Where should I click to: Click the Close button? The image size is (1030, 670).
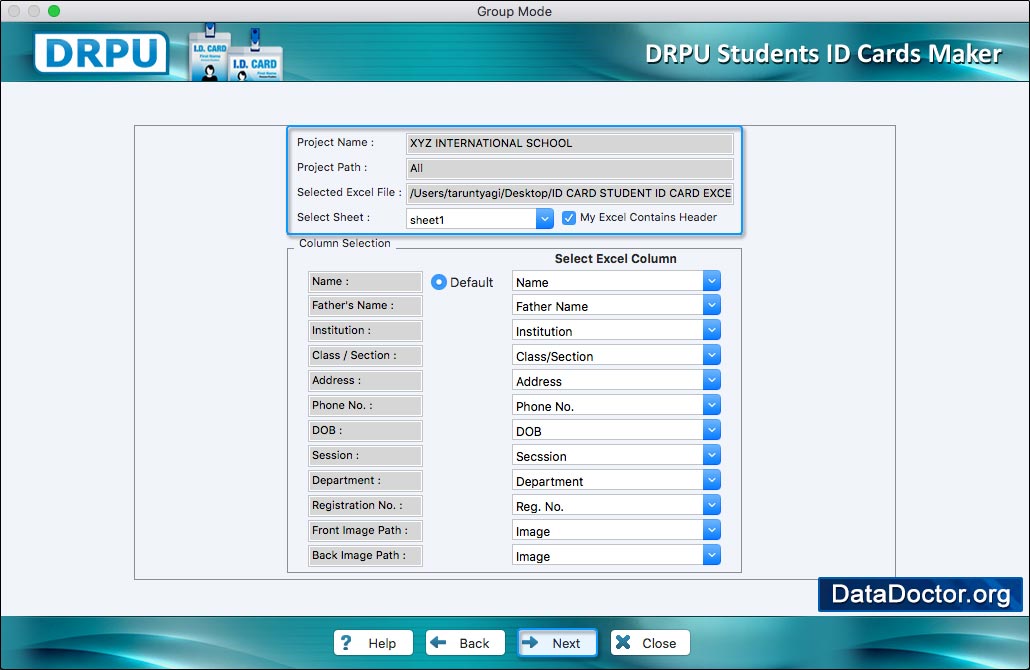click(x=650, y=642)
